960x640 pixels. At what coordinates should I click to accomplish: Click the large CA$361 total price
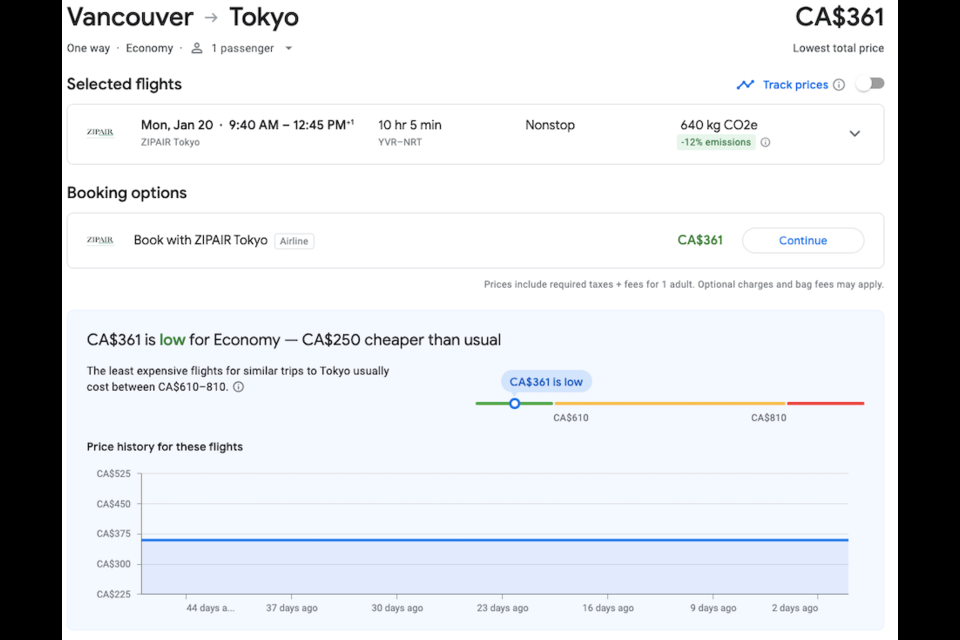(839, 17)
